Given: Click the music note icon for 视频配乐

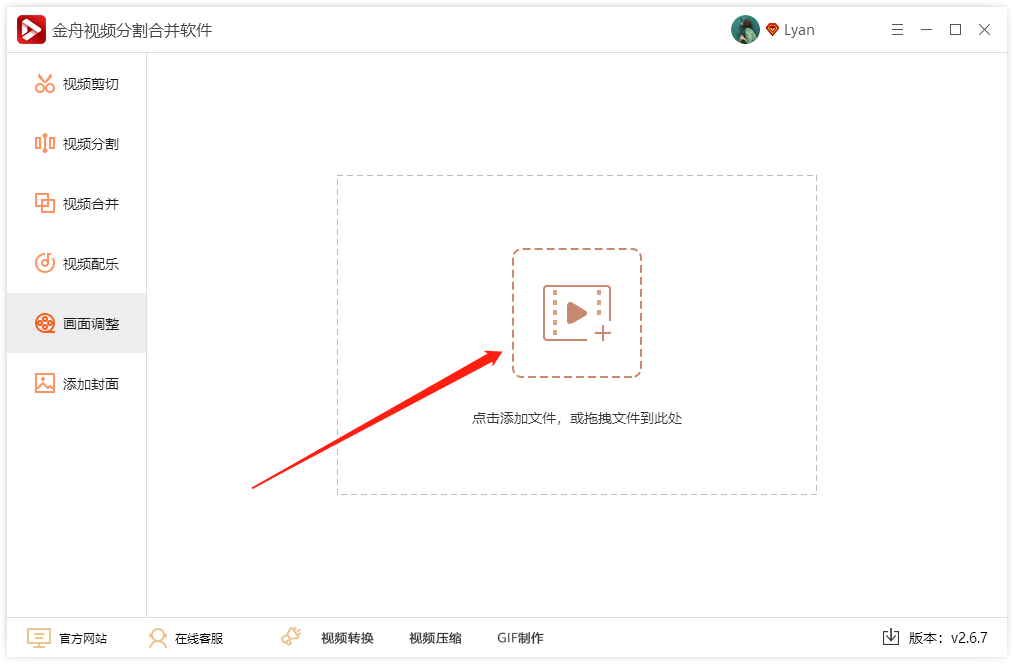Looking at the screenshot, I should [x=45, y=263].
